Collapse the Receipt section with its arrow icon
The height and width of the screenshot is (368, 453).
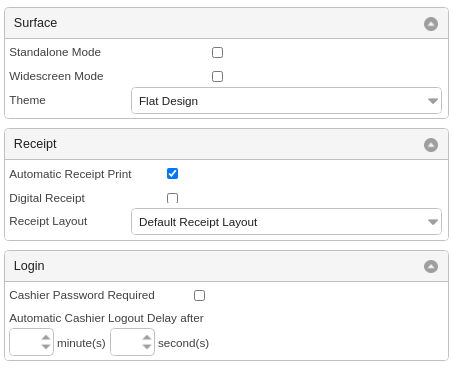(431, 145)
